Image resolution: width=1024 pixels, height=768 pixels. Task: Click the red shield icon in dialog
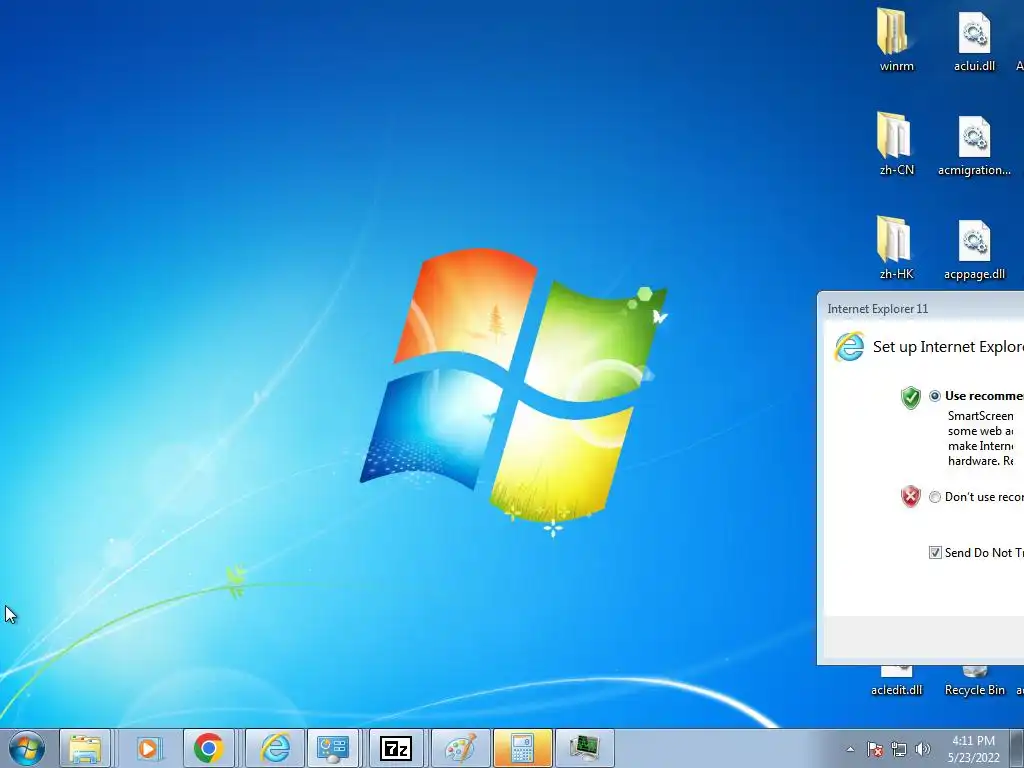pos(910,497)
